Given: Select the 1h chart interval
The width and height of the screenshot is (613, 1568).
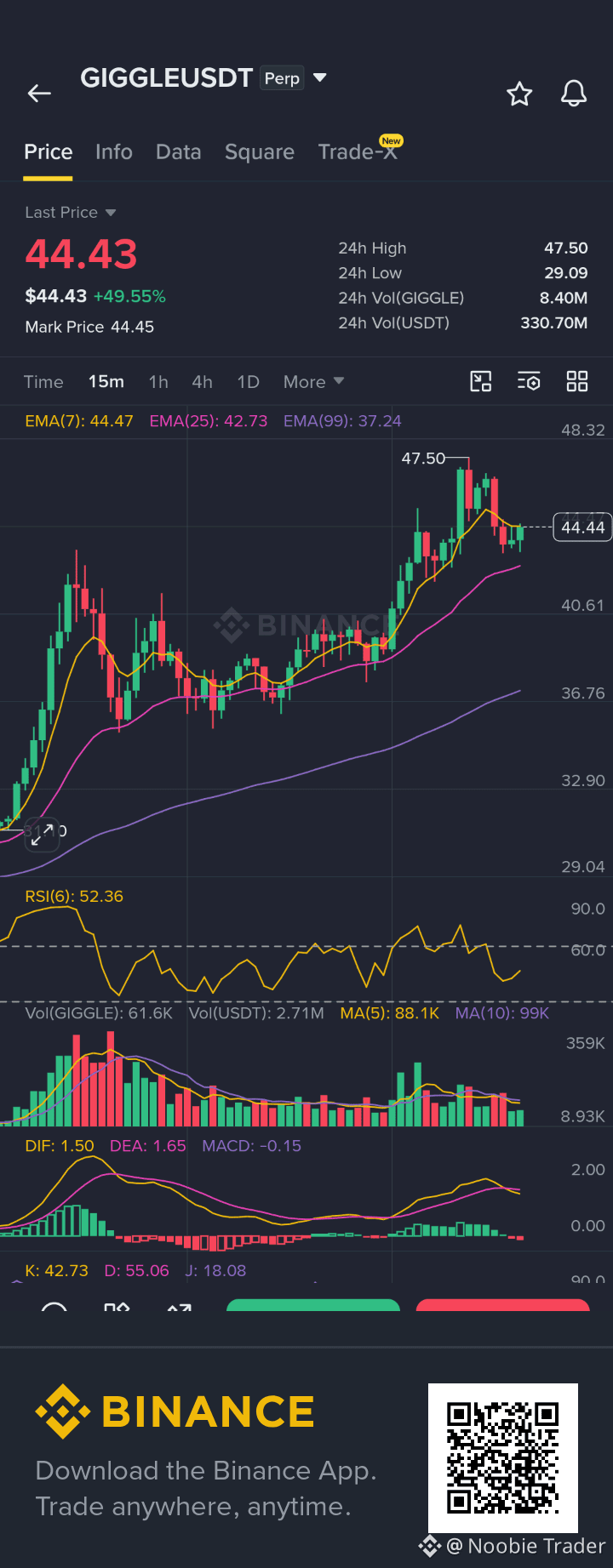Looking at the screenshot, I should (x=158, y=382).
